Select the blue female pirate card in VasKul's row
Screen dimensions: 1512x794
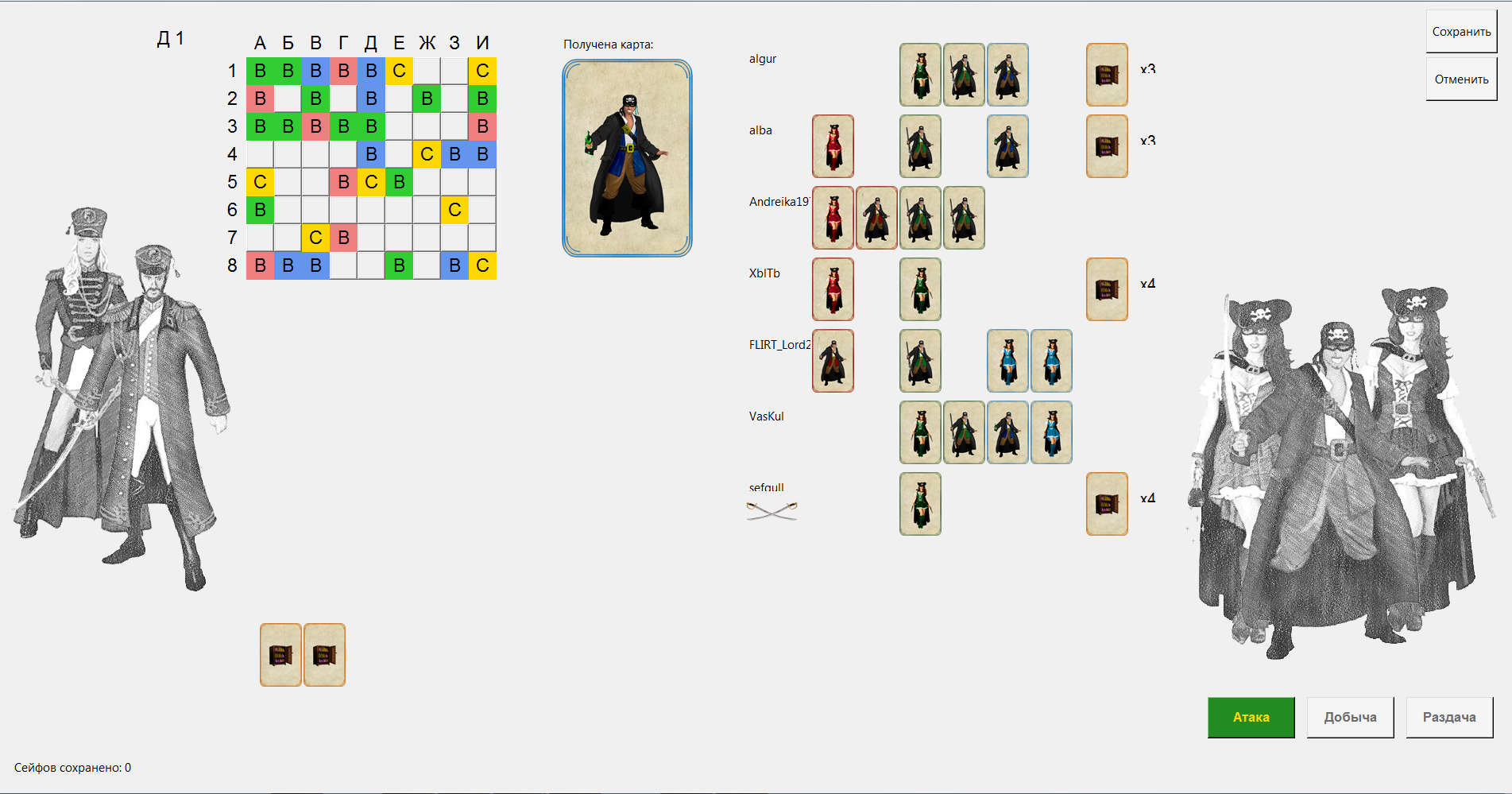coord(1051,432)
